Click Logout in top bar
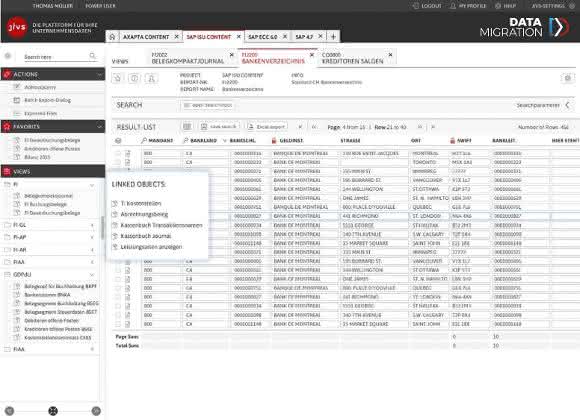This screenshot has height=420, width=580. (x=427, y=6)
